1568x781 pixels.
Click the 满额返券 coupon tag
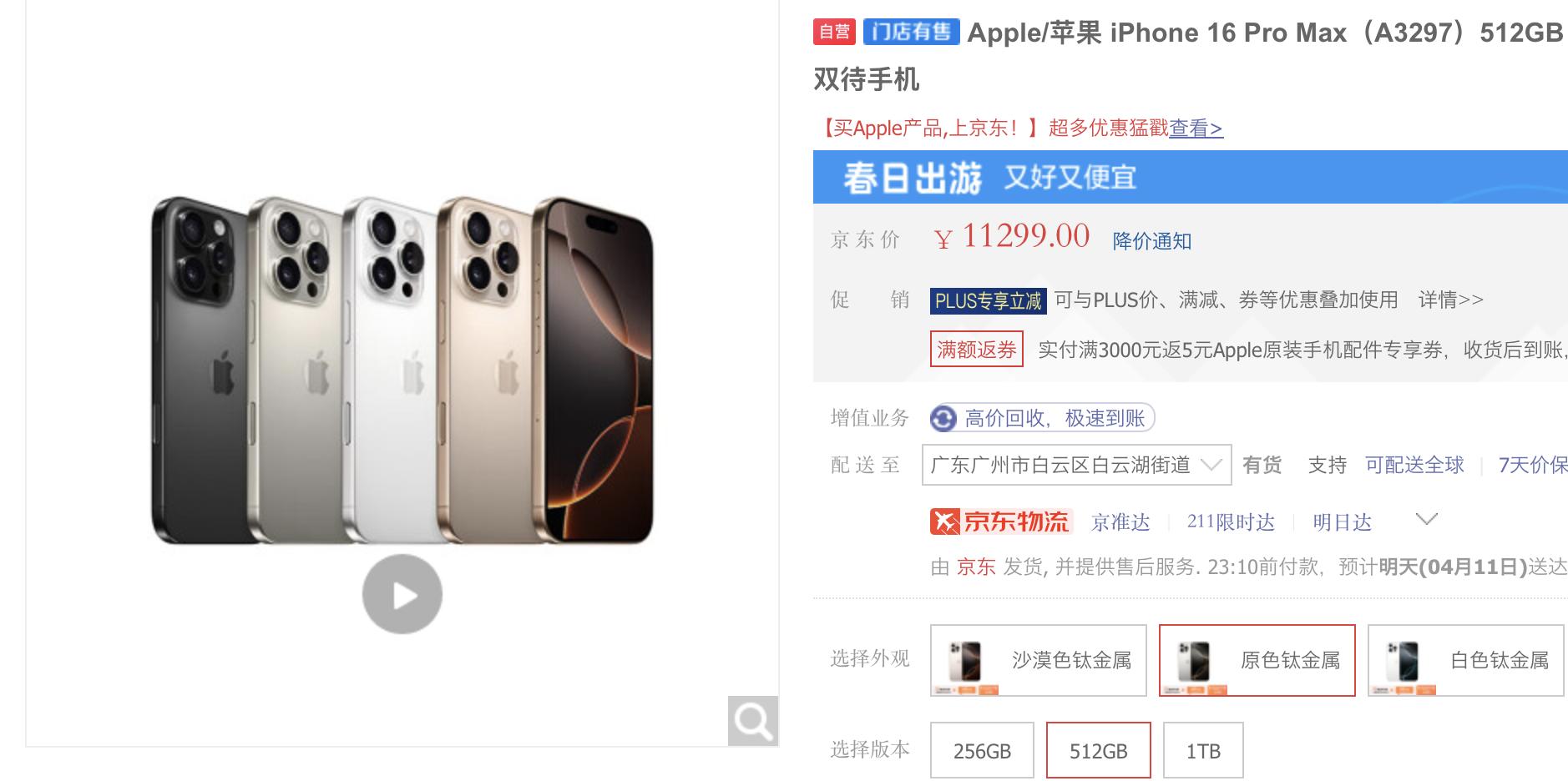click(976, 349)
